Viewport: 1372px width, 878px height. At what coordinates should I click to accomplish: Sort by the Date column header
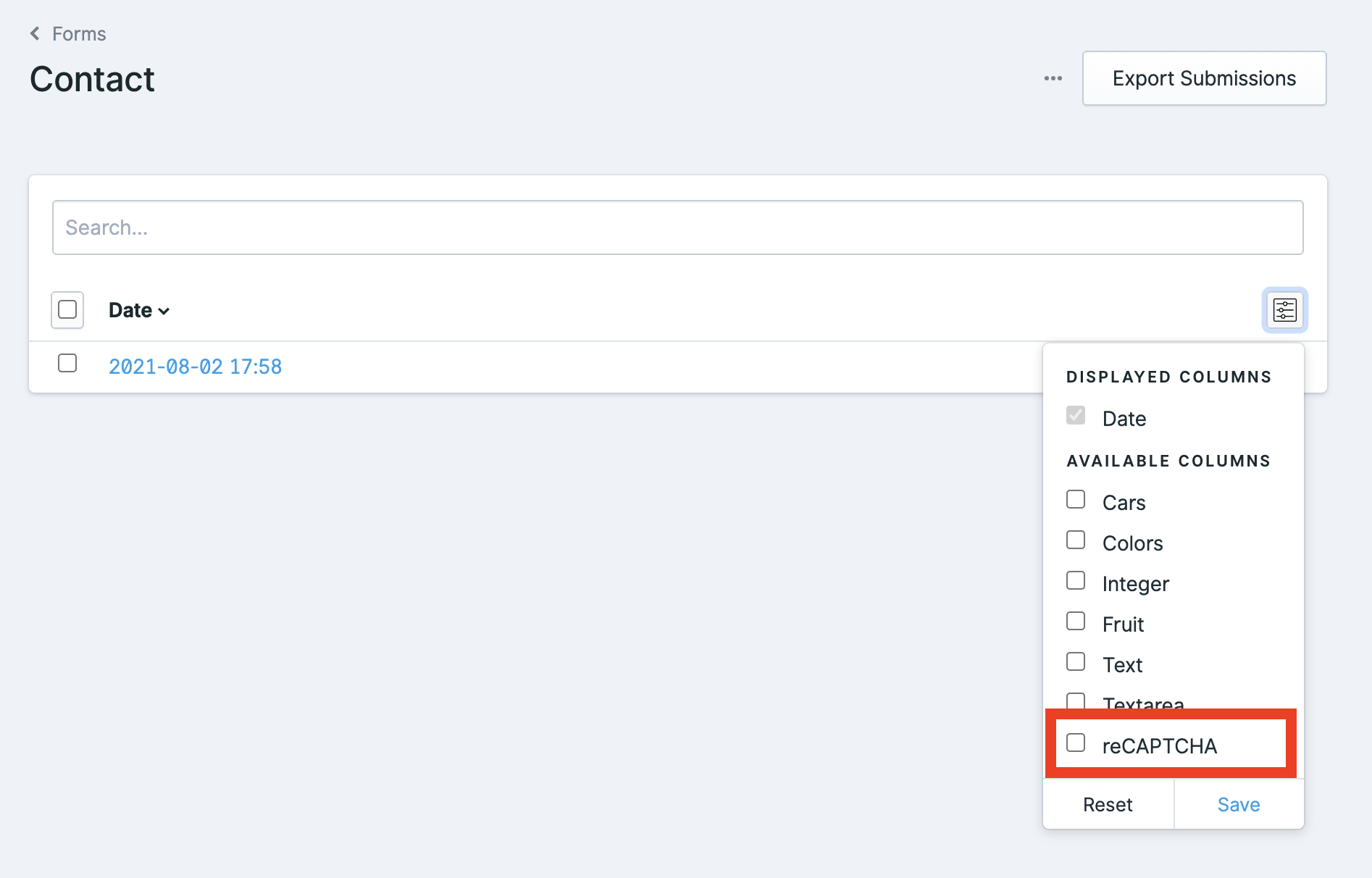click(x=138, y=310)
